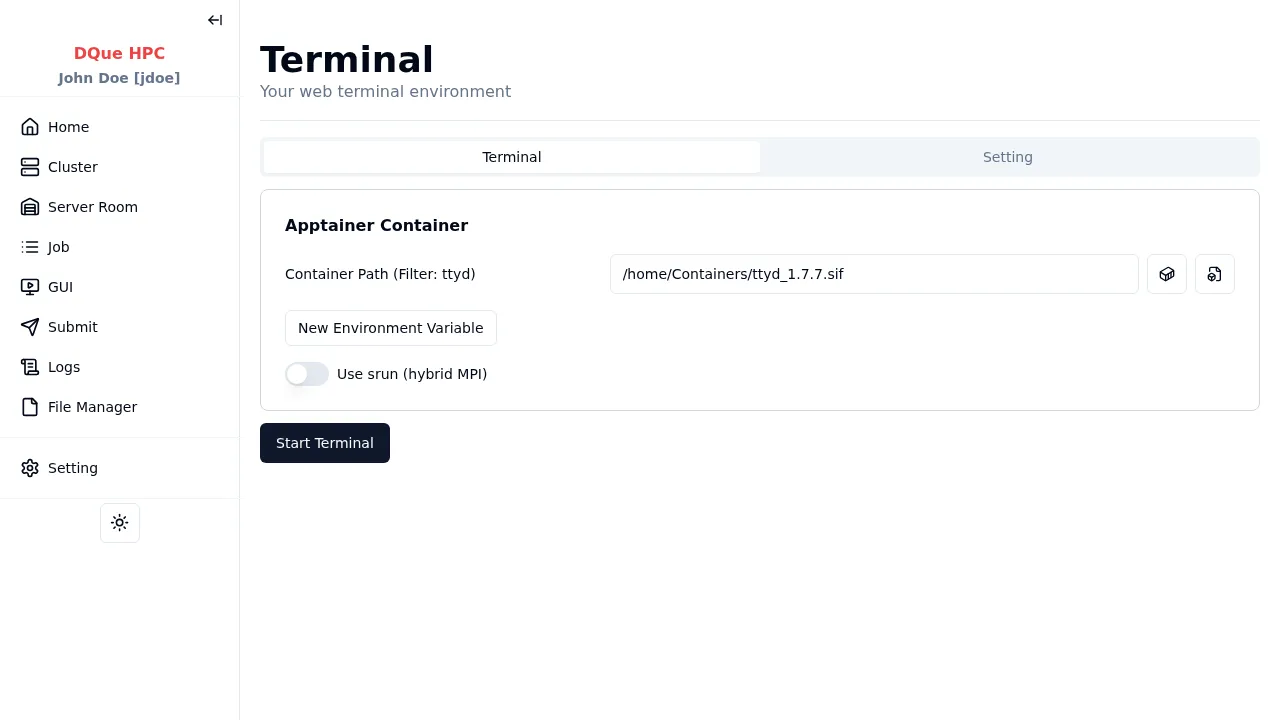This screenshot has height=720, width=1280.
Task: Switch to the Setting tab
Action: (x=1007, y=157)
